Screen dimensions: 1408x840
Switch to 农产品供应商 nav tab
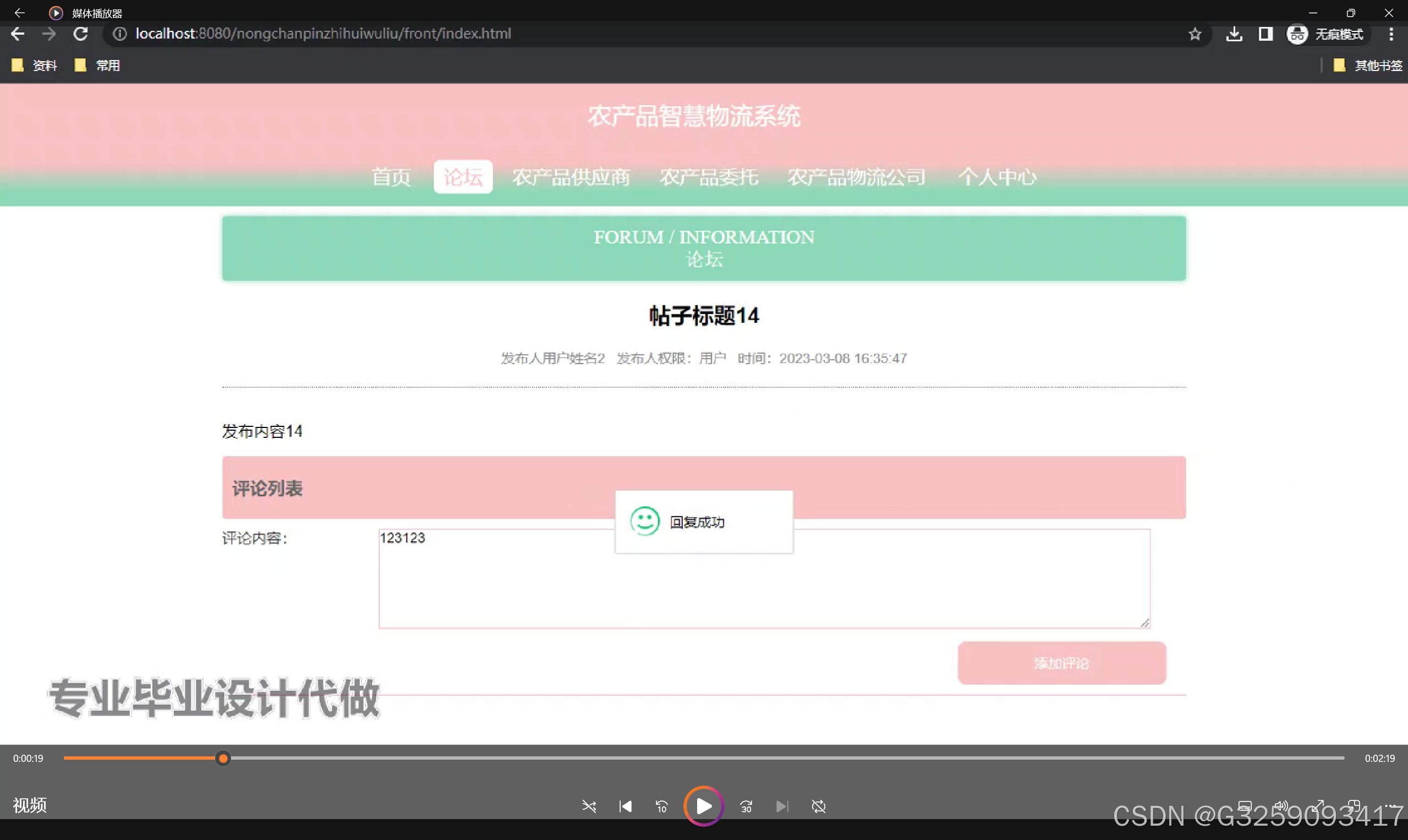571,177
